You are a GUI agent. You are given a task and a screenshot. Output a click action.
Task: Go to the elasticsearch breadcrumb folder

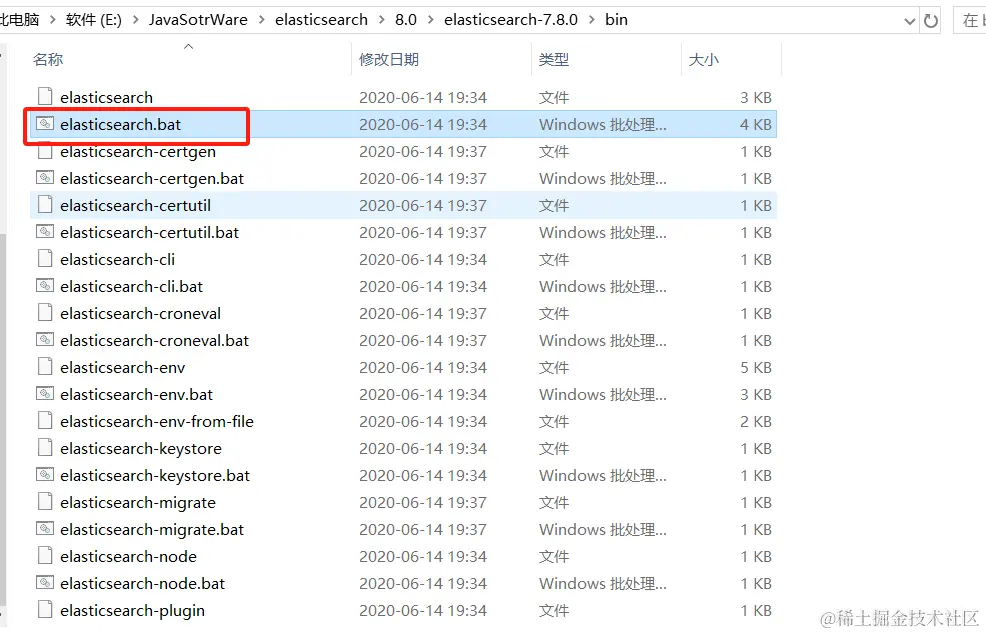click(x=321, y=20)
